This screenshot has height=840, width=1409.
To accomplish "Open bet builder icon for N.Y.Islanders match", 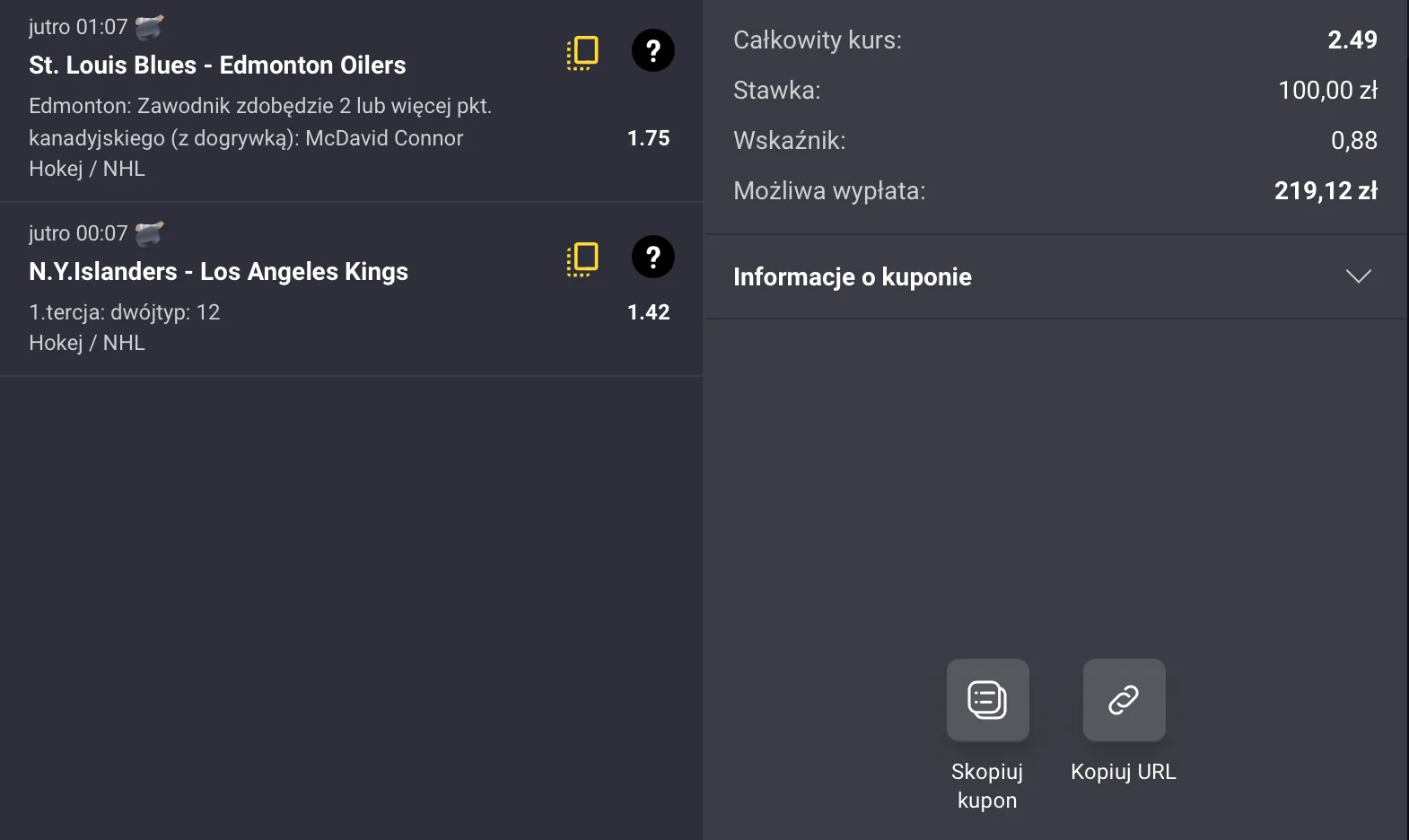I will (x=582, y=258).
